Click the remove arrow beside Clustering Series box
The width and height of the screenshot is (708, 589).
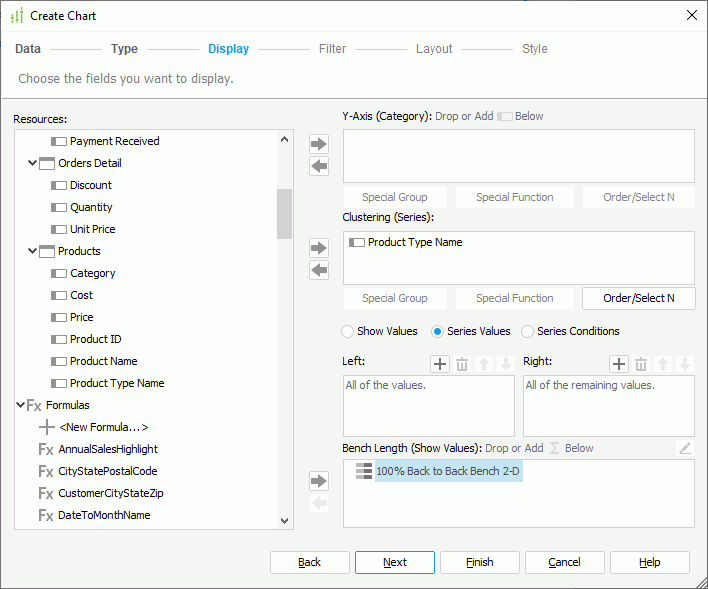pyautogui.click(x=319, y=270)
